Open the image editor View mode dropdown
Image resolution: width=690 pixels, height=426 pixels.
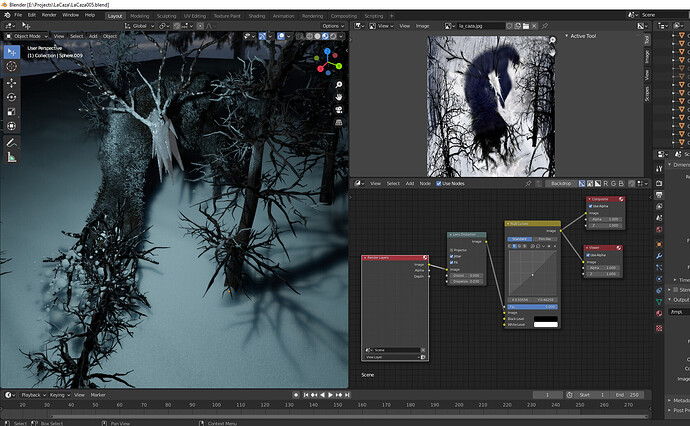point(381,26)
